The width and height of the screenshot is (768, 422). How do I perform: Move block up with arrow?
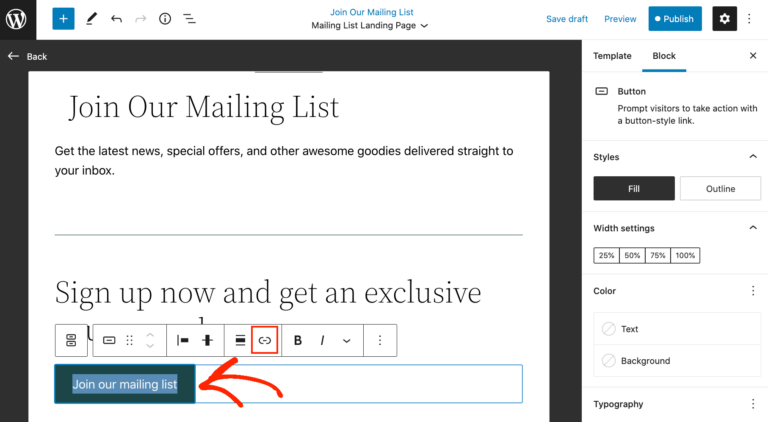(x=150, y=335)
